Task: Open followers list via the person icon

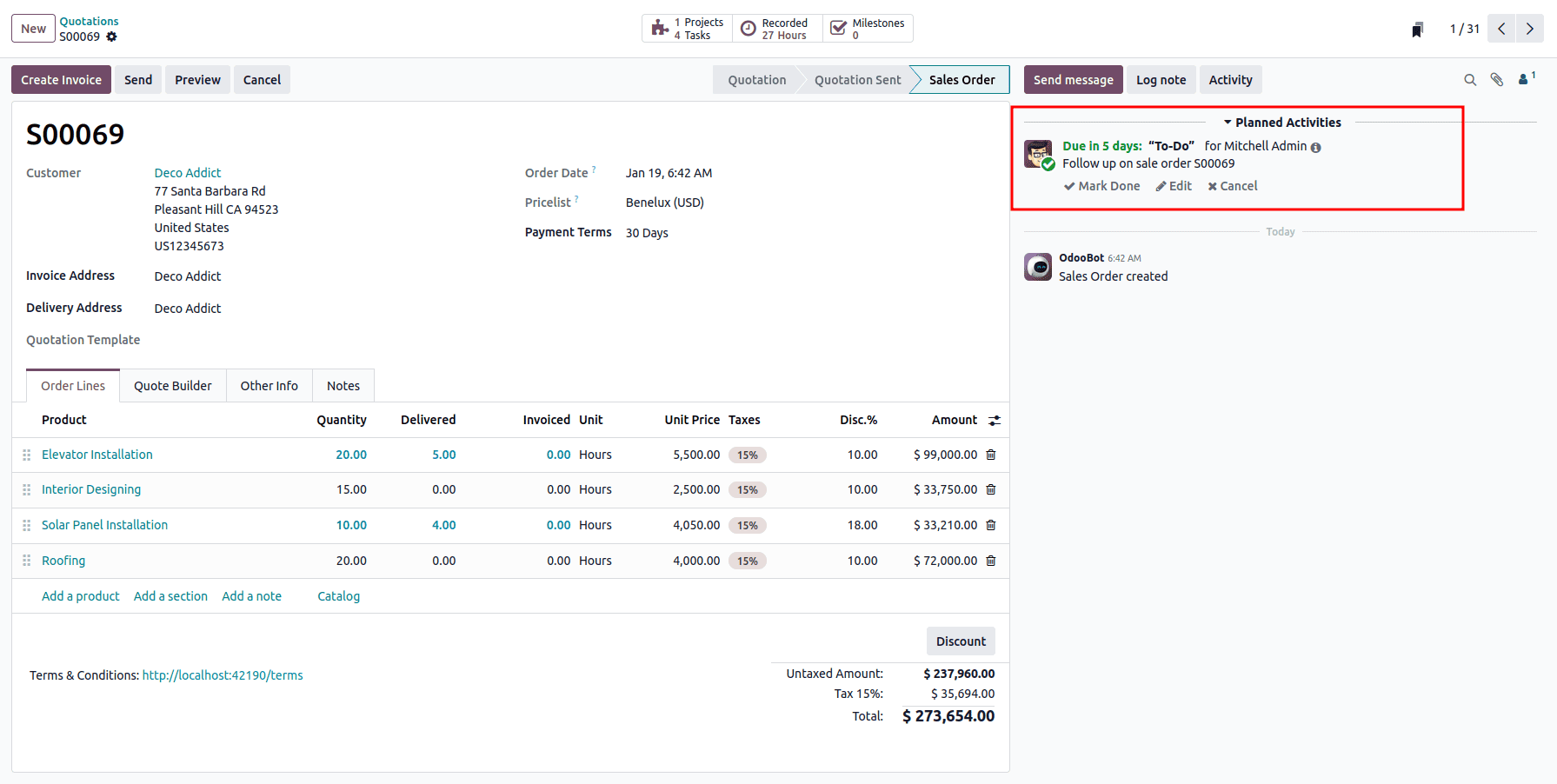Action: pos(1524,79)
